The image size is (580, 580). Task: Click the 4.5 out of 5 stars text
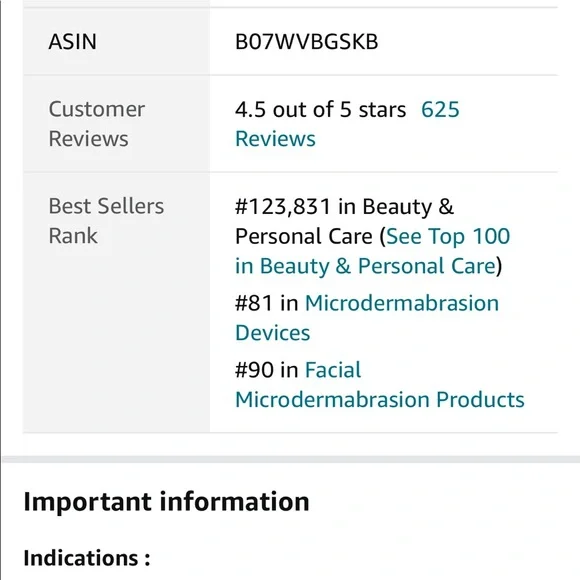(320, 109)
